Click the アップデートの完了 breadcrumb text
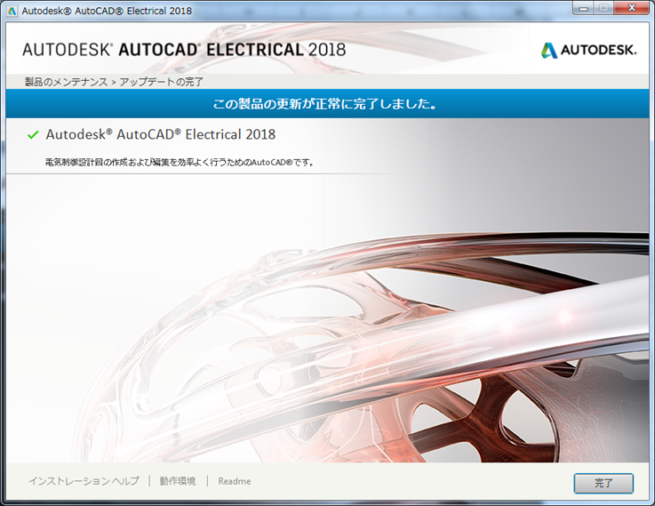 162,82
